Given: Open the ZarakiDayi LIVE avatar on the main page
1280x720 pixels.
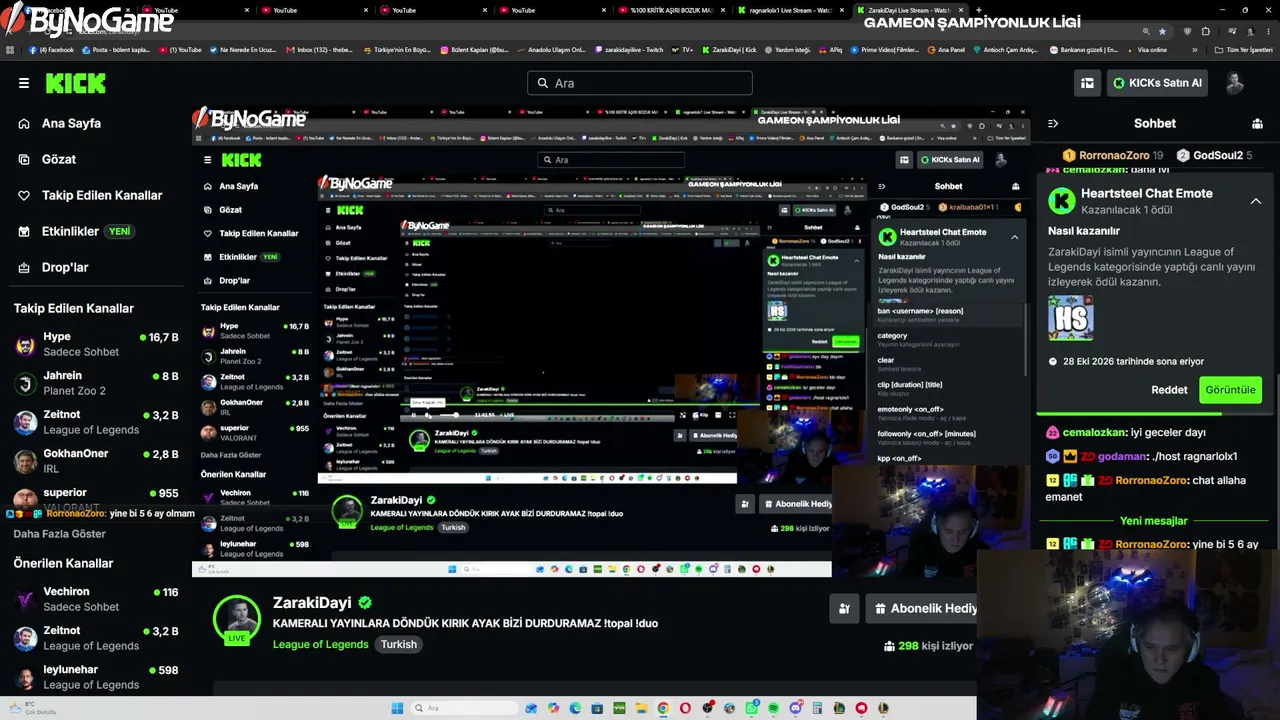Looking at the screenshot, I should pos(237,621).
